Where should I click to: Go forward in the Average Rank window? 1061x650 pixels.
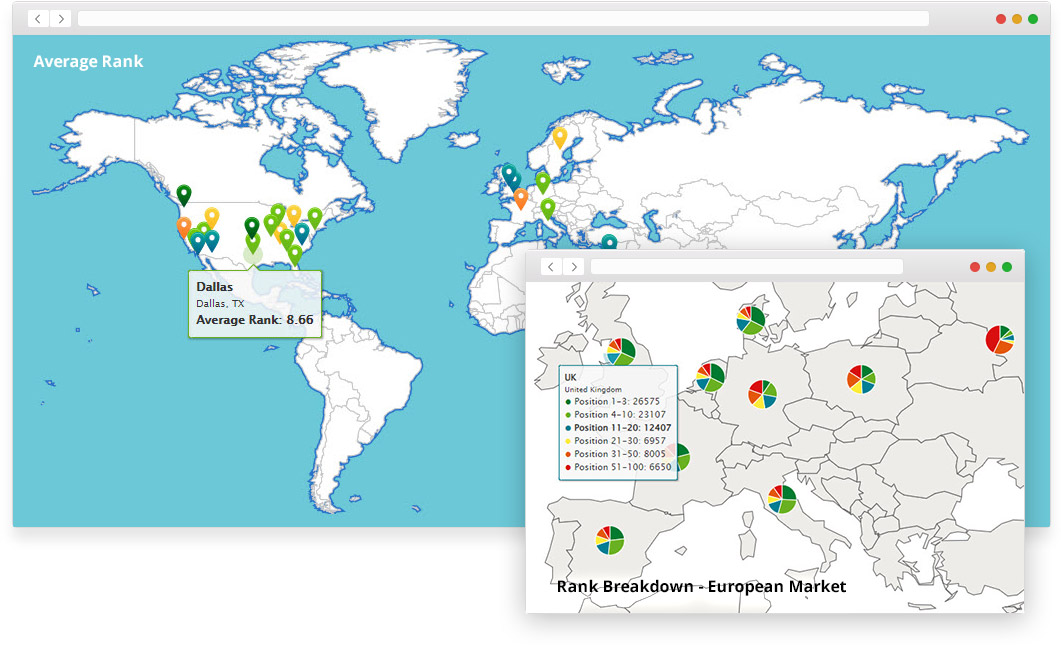[61, 19]
